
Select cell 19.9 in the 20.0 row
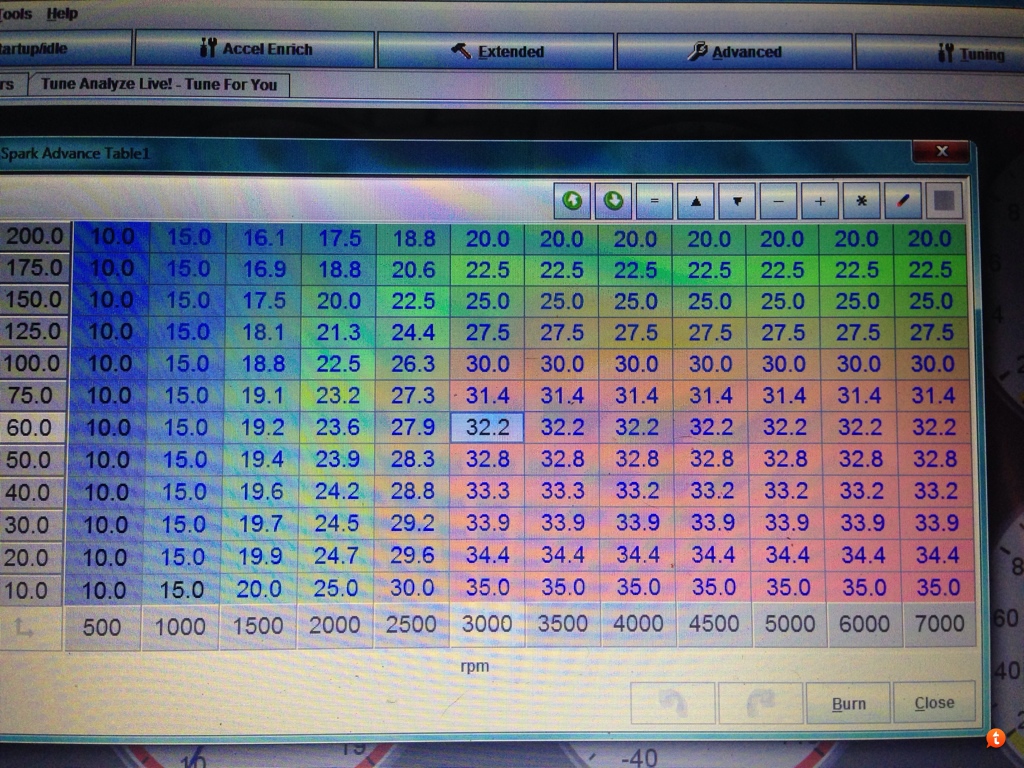pos(260,556)
